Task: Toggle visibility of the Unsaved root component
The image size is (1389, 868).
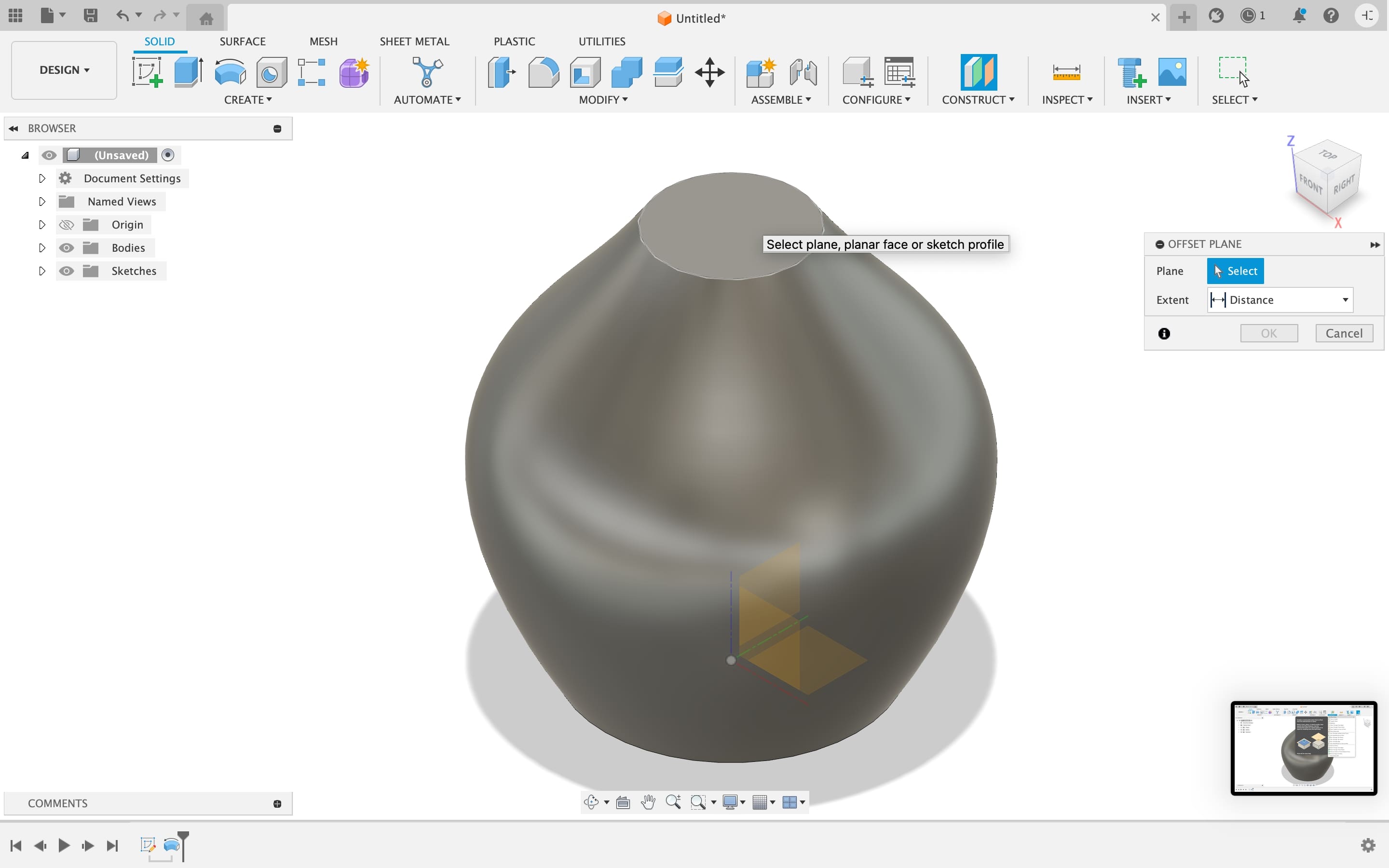Action: pos(49,155)
